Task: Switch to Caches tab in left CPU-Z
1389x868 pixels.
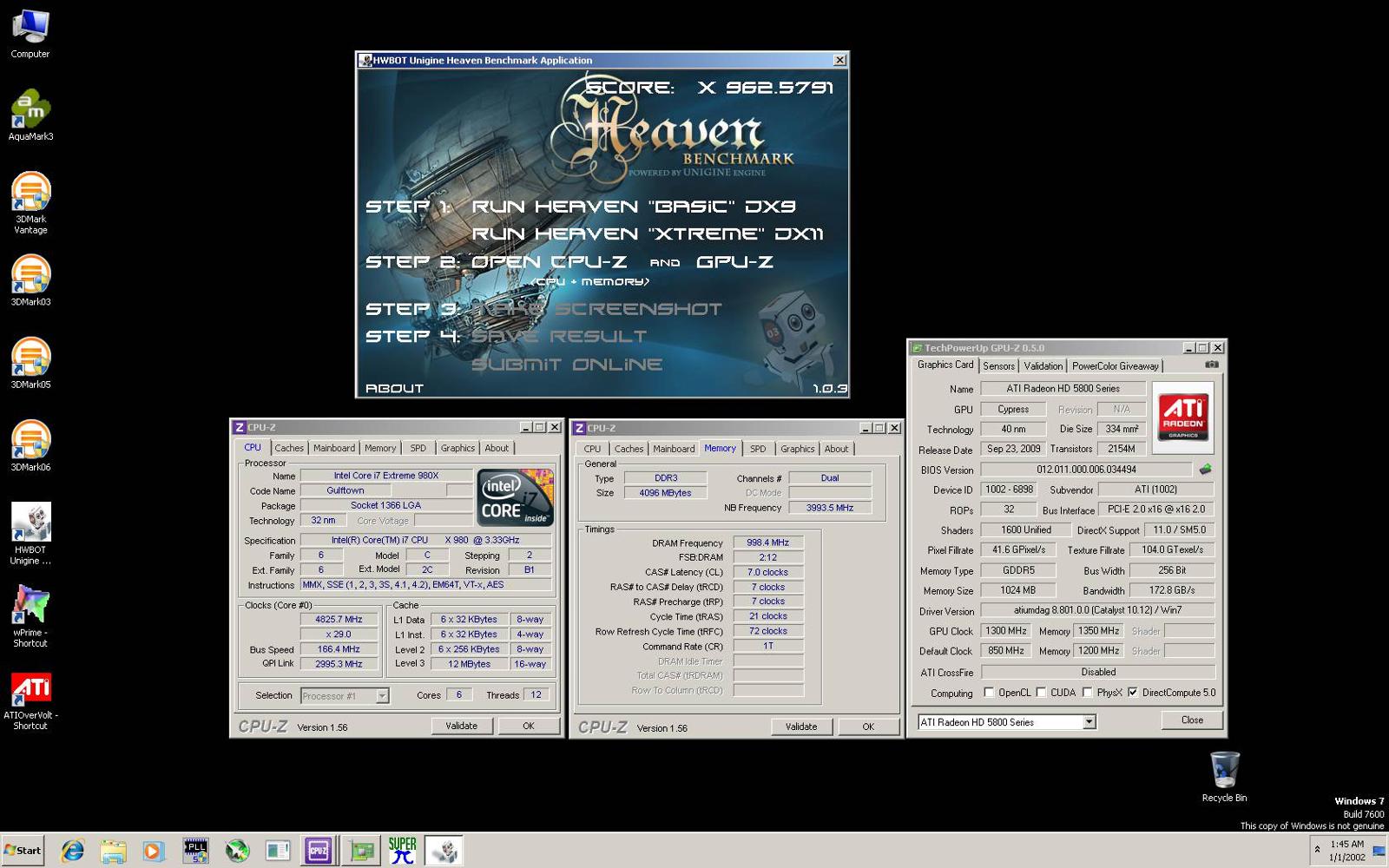Action: point(289,449)
